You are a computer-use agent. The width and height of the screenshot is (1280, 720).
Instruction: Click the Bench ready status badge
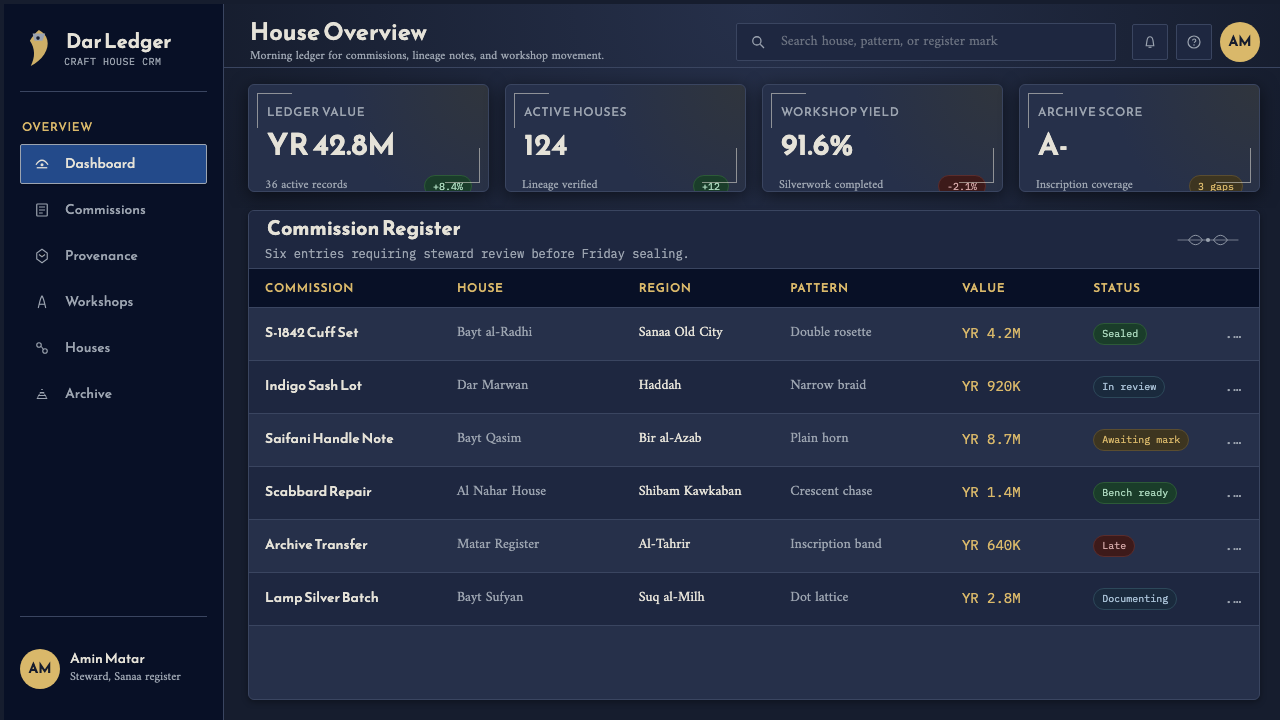pyautogui.click(x=1135, y=493)
